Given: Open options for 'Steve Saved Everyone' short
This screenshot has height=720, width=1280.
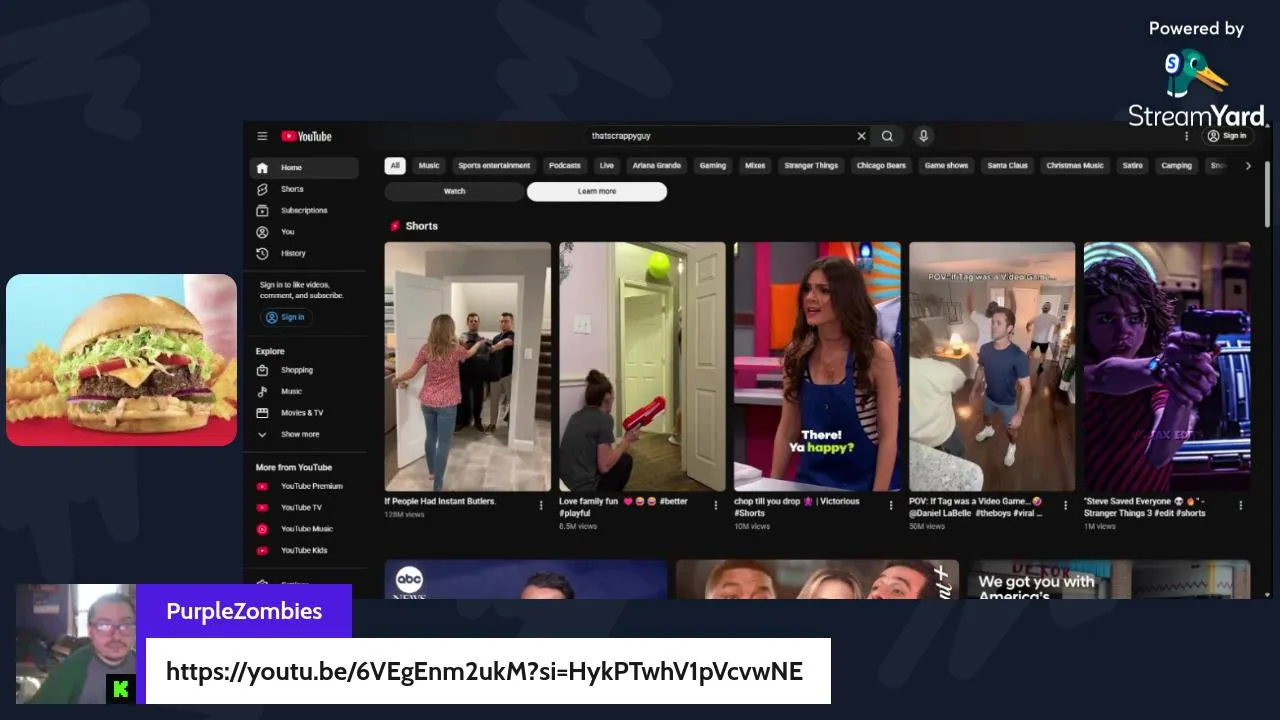Looking at the screenshot, I should pyautogui.click(x=1241, y=505).
